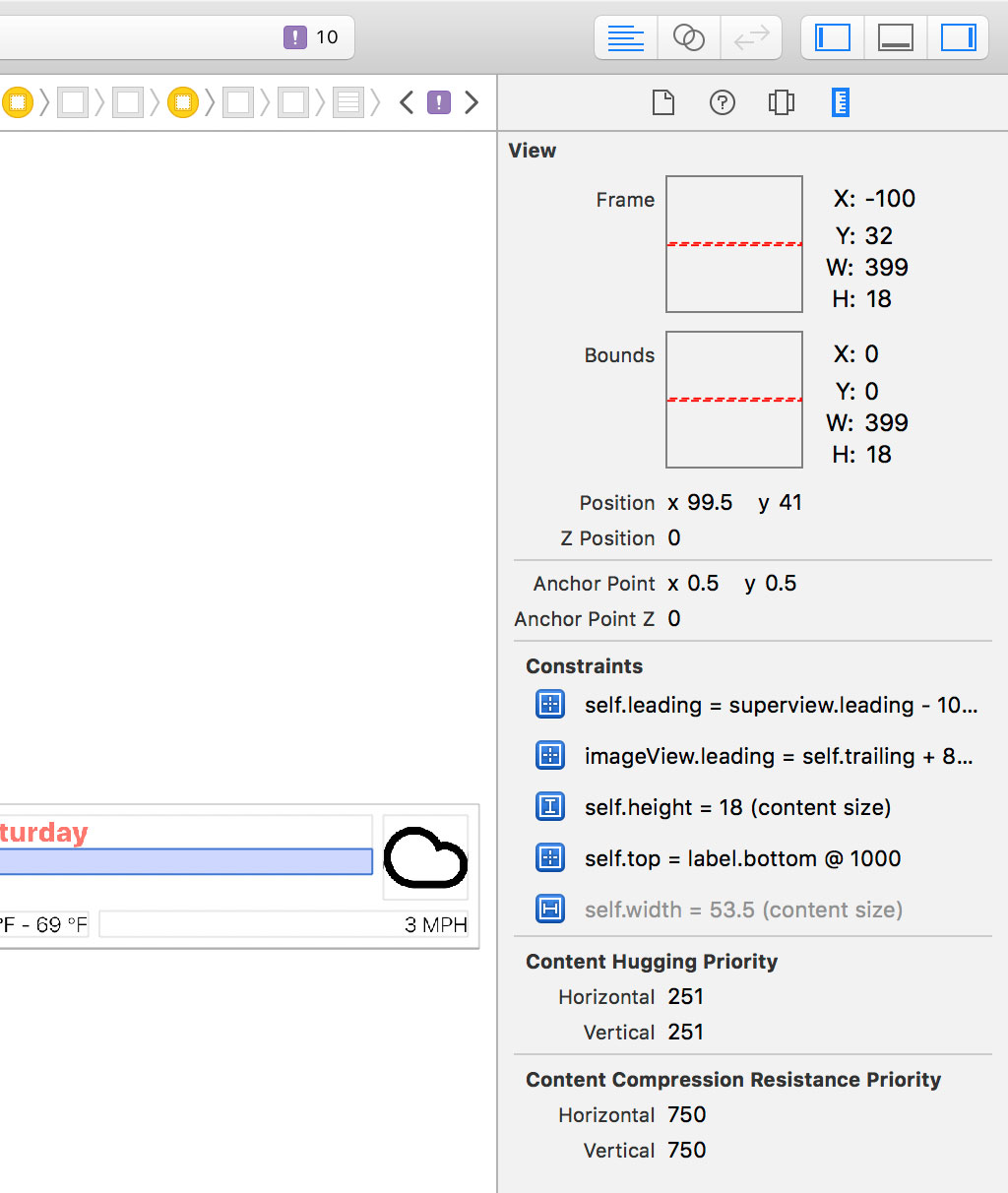Switch to the File inspector tab
The width and height of the screenshot is (1008, 1193).
click(663, 102)
